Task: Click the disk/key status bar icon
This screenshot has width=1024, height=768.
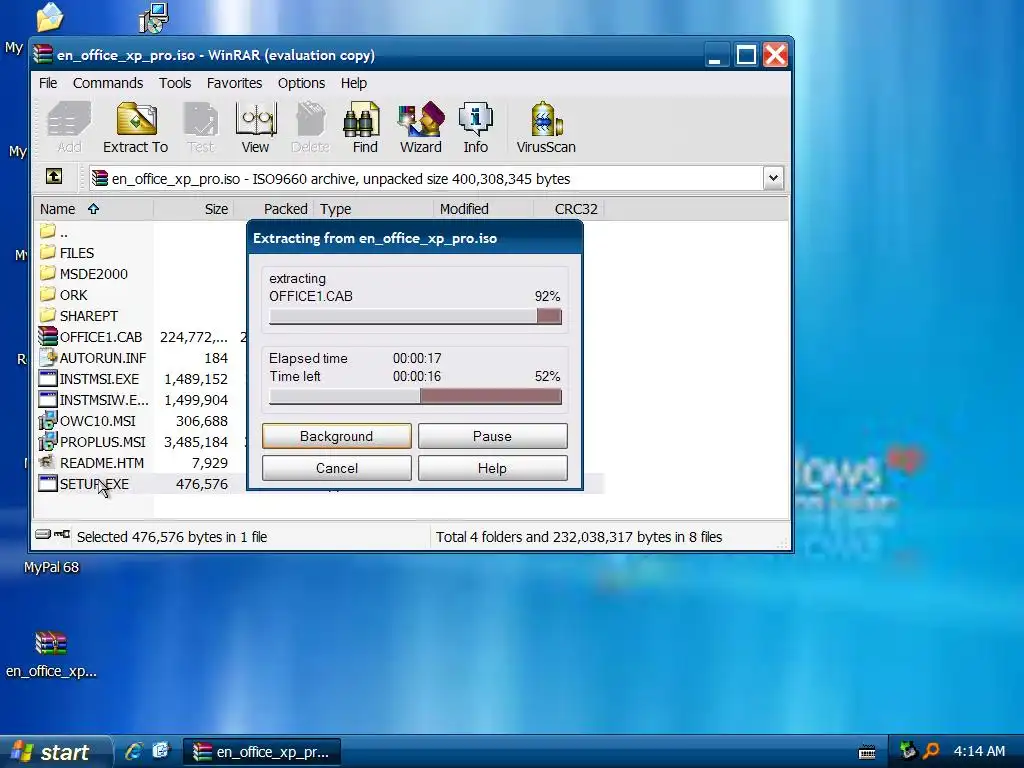Action: 52,535
